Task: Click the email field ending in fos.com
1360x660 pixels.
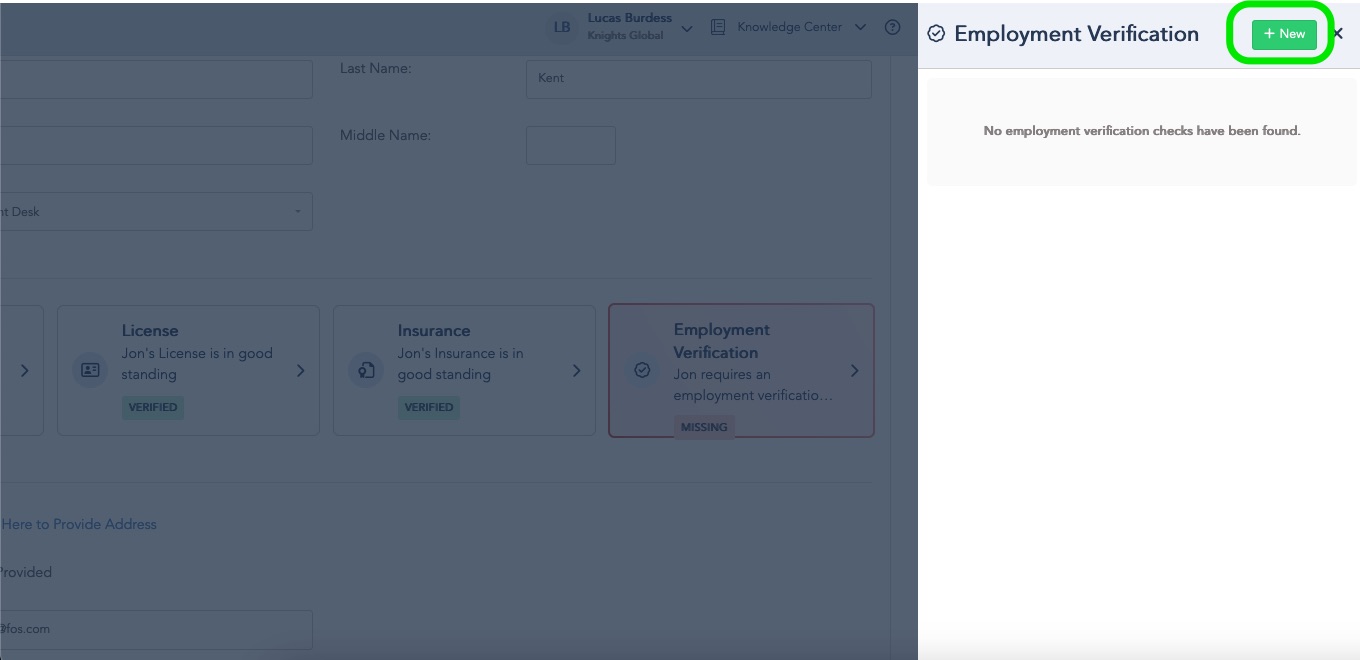Action: point(156,629)
